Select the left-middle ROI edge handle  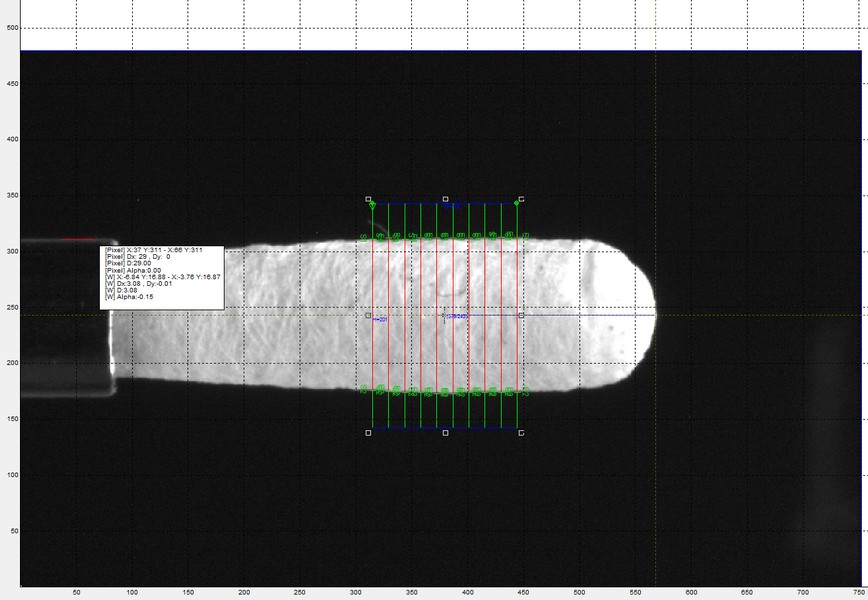(368, 315)
